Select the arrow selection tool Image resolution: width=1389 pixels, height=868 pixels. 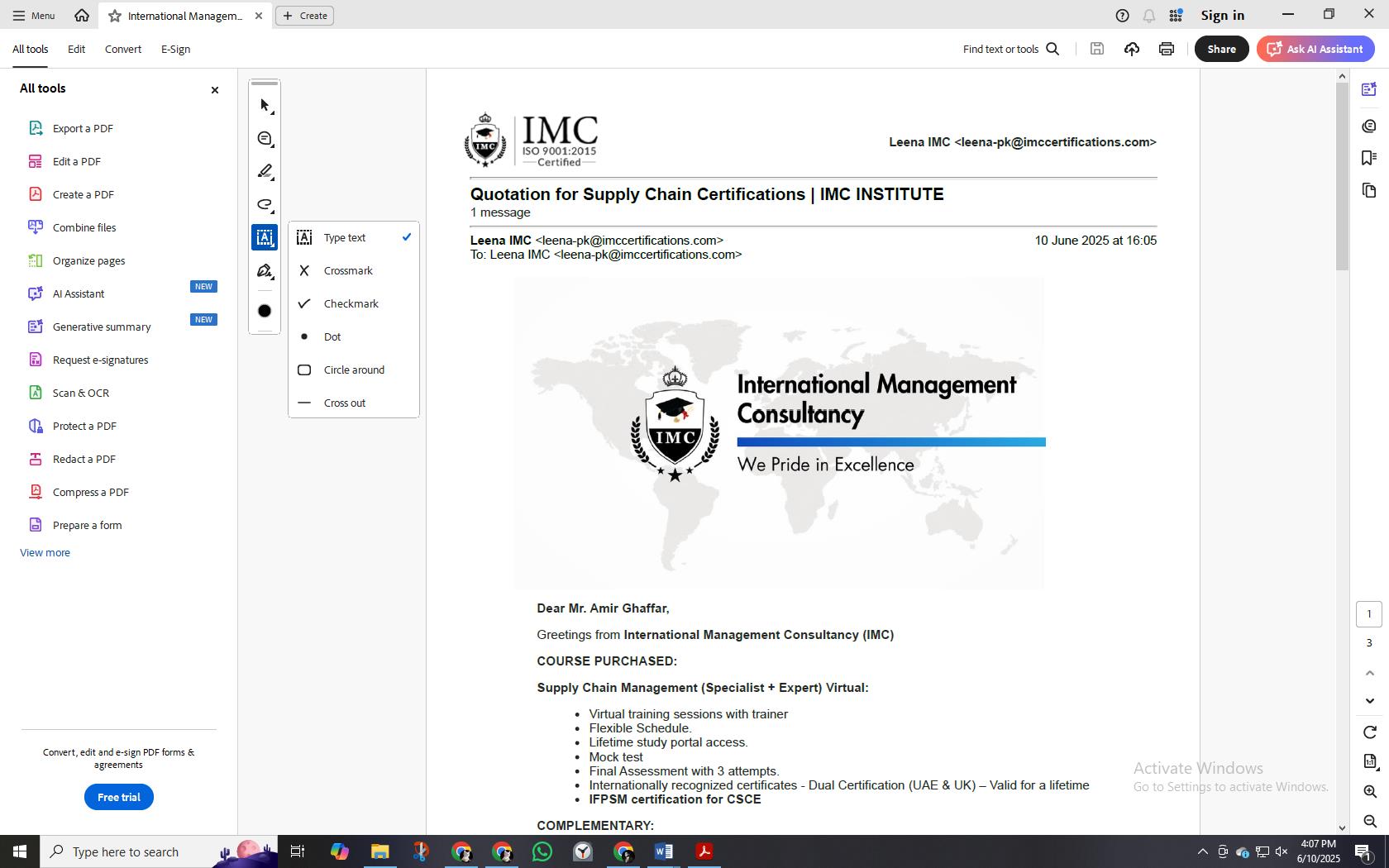(265, 105)
